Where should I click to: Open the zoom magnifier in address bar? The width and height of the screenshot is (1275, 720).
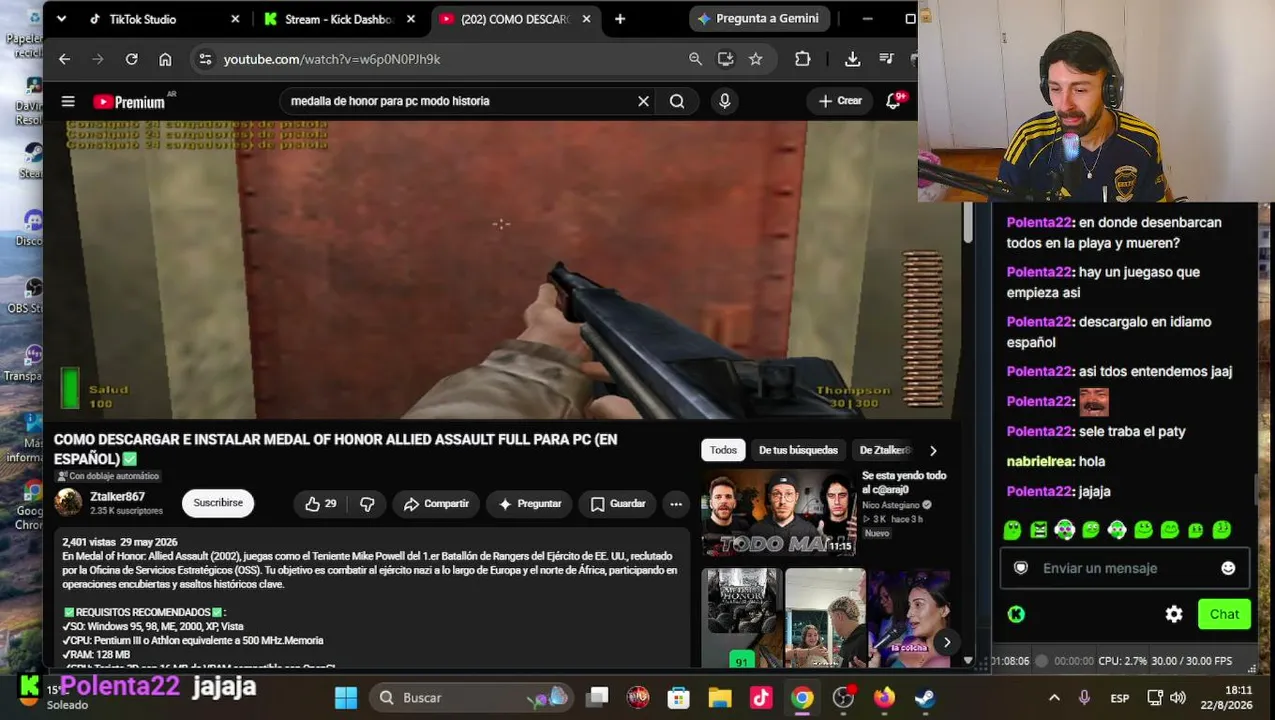pos(695,59)
